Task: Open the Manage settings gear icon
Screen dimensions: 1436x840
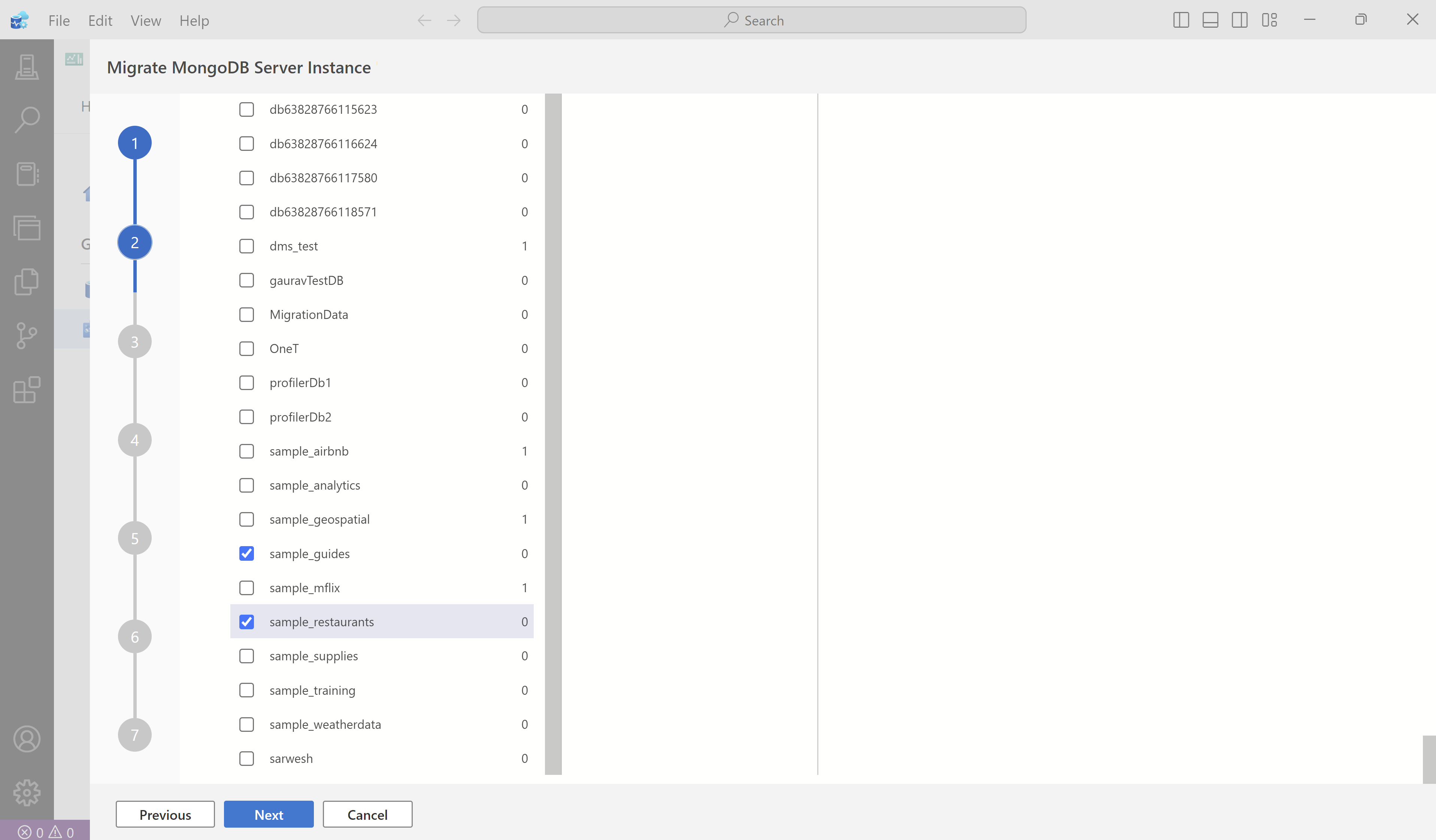Action: click(x=26, y=792)
